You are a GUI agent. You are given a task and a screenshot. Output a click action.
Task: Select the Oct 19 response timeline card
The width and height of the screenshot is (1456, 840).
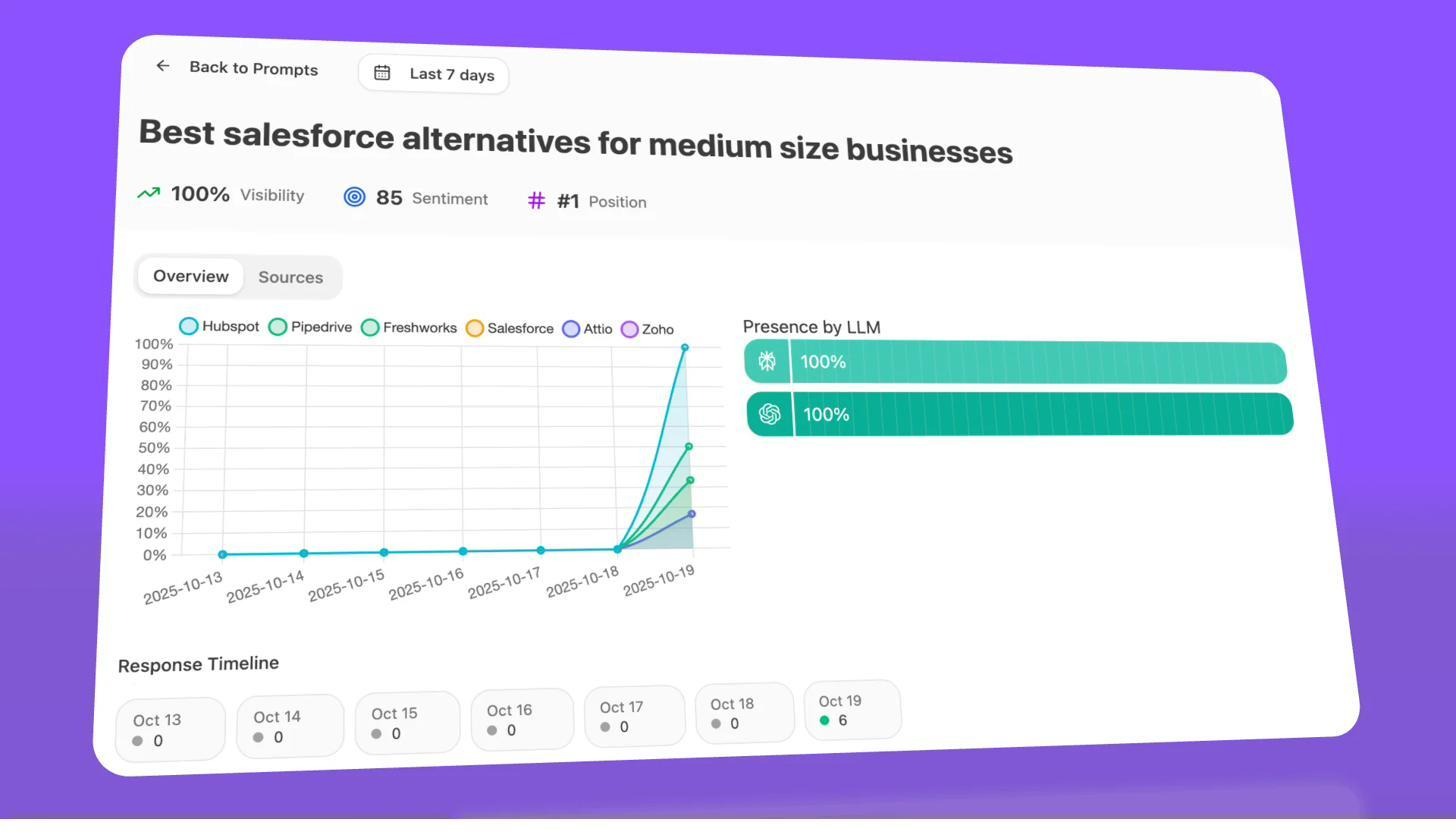tap(851, 710)
